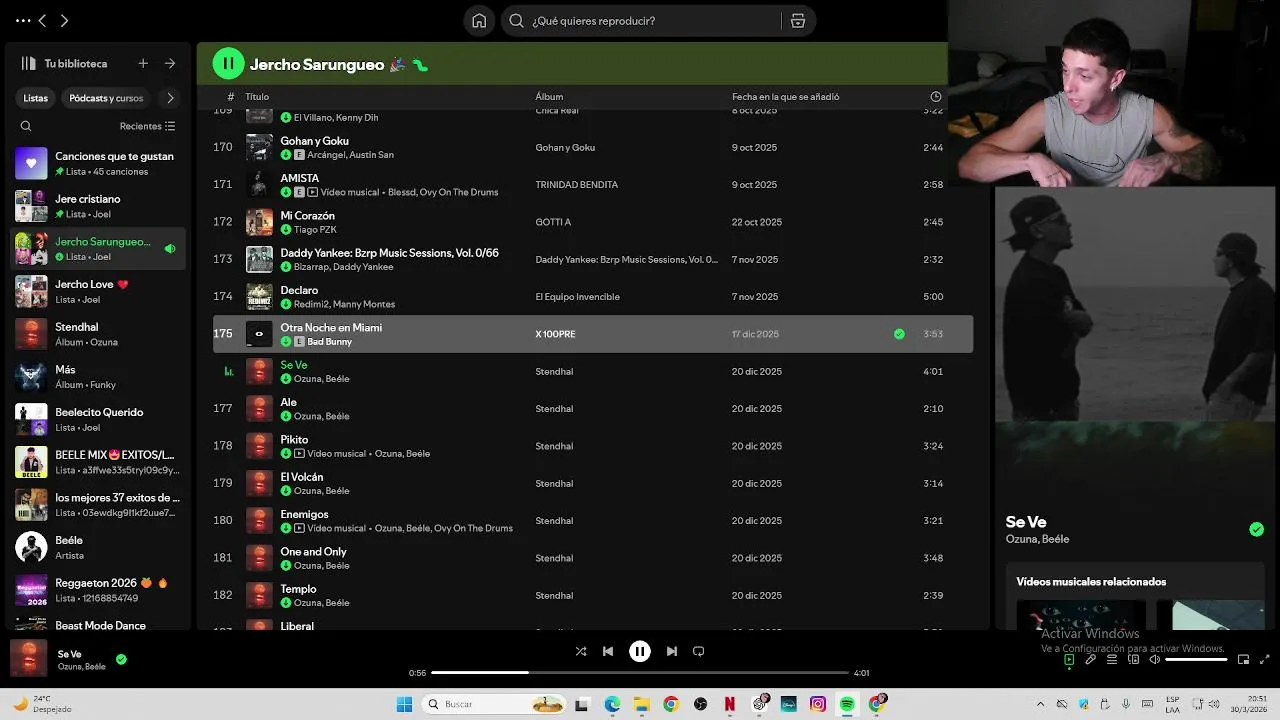This screenshot has height=720, width=1280.
Task: Toggle shuffle in the player bar
Action: click(581, 651)
